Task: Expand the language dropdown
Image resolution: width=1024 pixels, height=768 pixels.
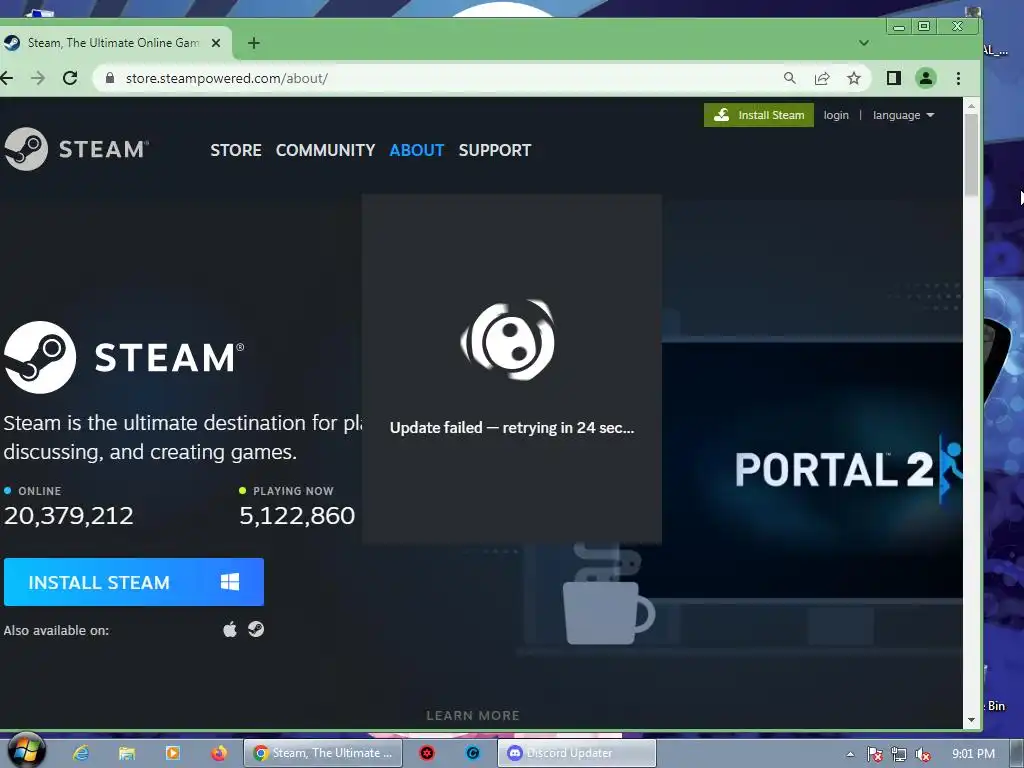Action: coord(903,115)
